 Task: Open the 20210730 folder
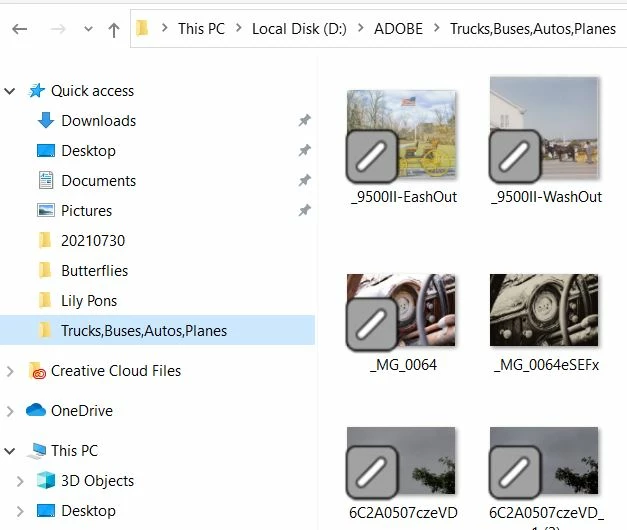[x=93, y=241]
